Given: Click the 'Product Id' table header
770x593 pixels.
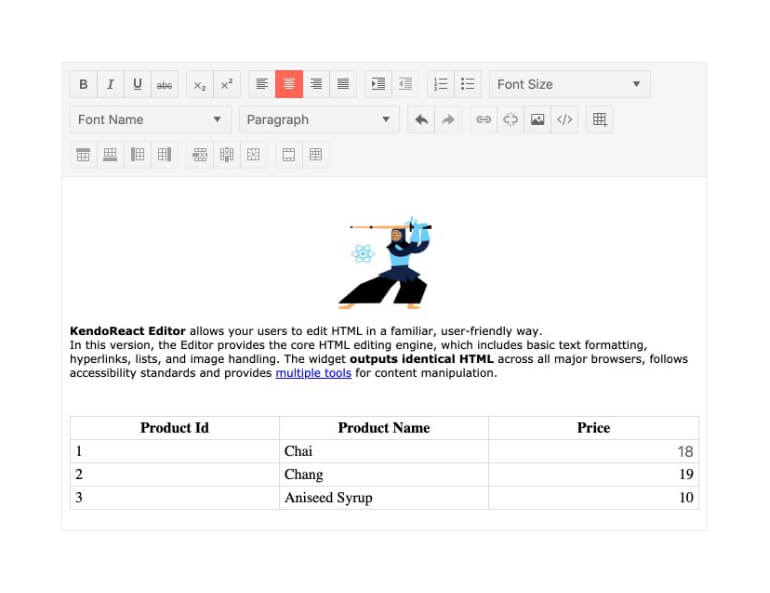Looking at the screenshot, I should 175,428.
